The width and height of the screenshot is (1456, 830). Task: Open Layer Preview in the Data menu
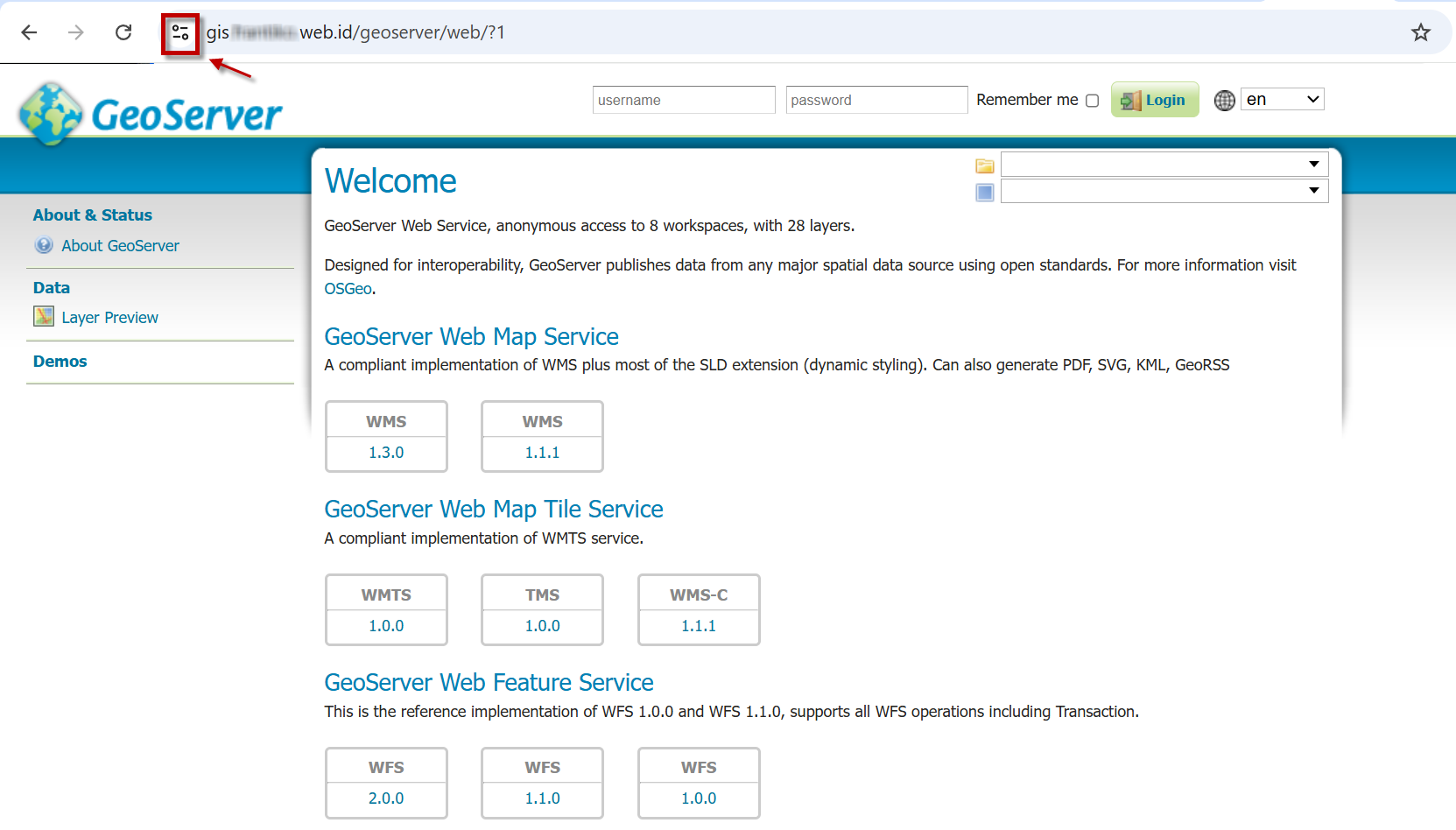pyautogui.click(x=109, y=318)
